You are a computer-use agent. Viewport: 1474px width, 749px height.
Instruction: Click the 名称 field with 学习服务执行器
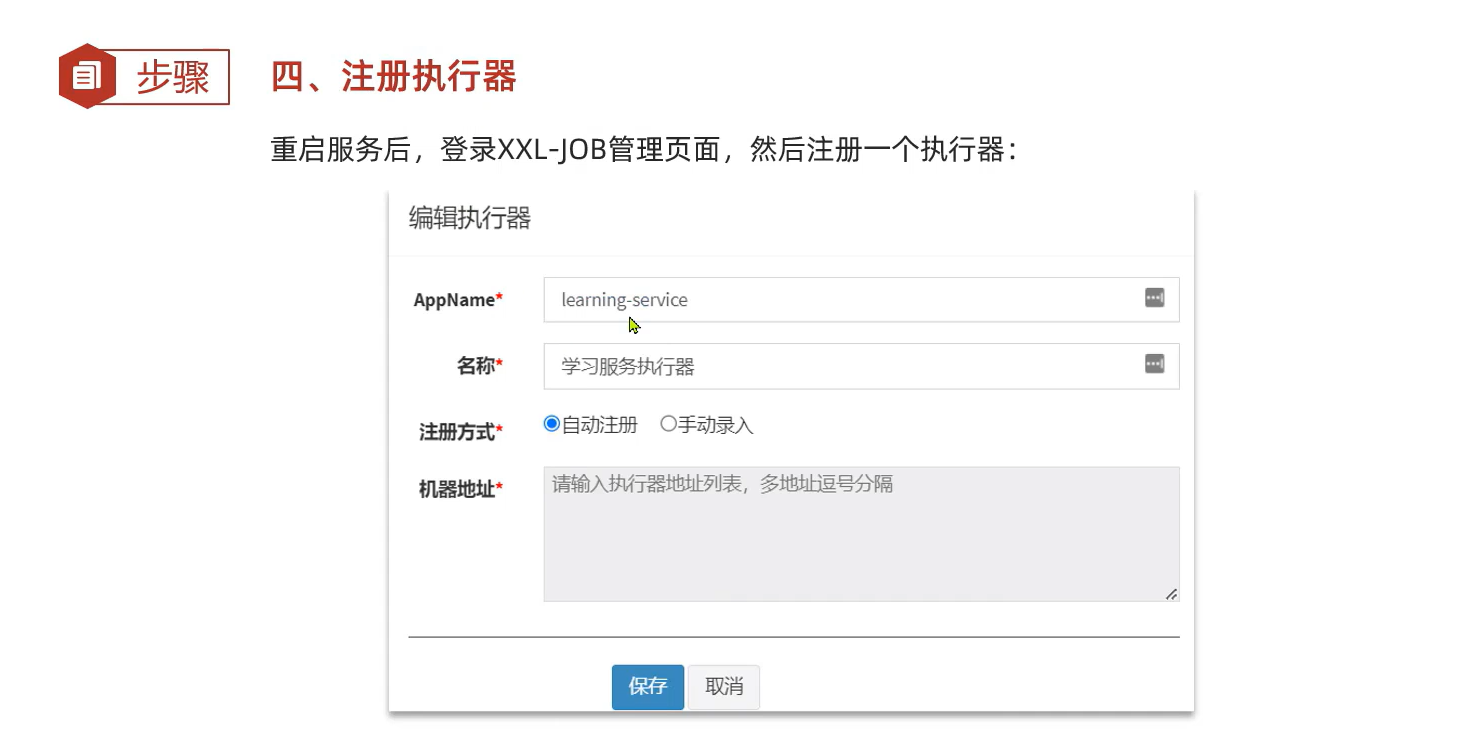pyautogui.click(x=840, y=367)
